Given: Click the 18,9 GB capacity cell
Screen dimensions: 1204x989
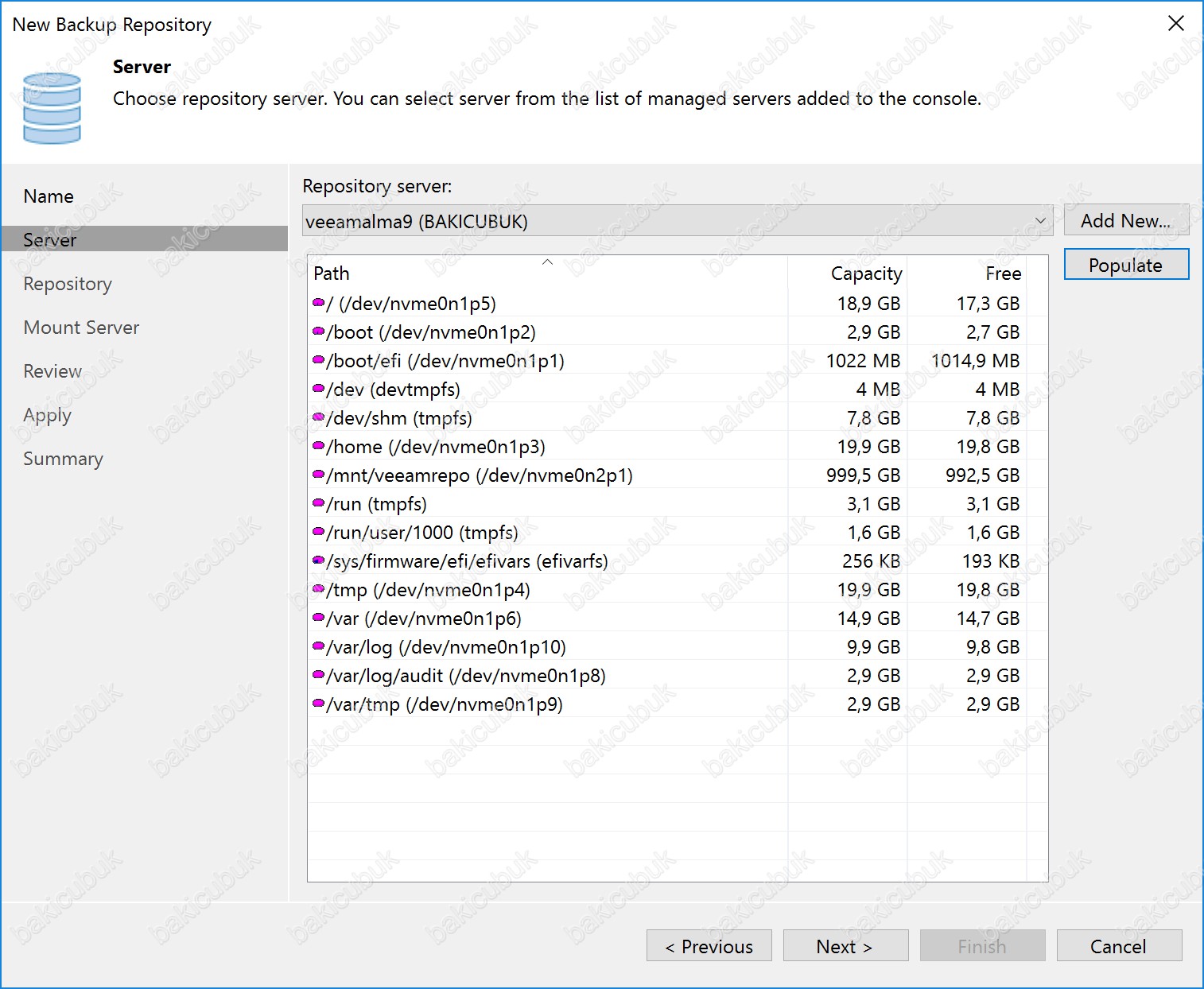Looking at the screenshot, I should click(868, 304).
